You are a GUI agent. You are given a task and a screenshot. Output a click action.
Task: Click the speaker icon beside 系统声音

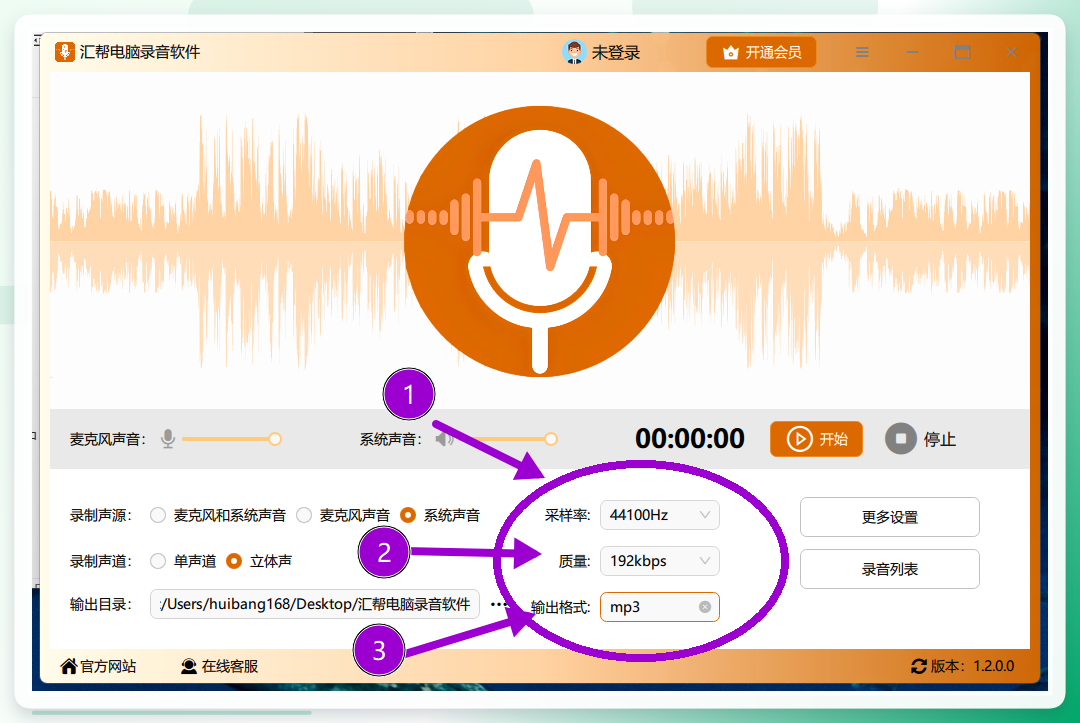[x=444, y=439]
